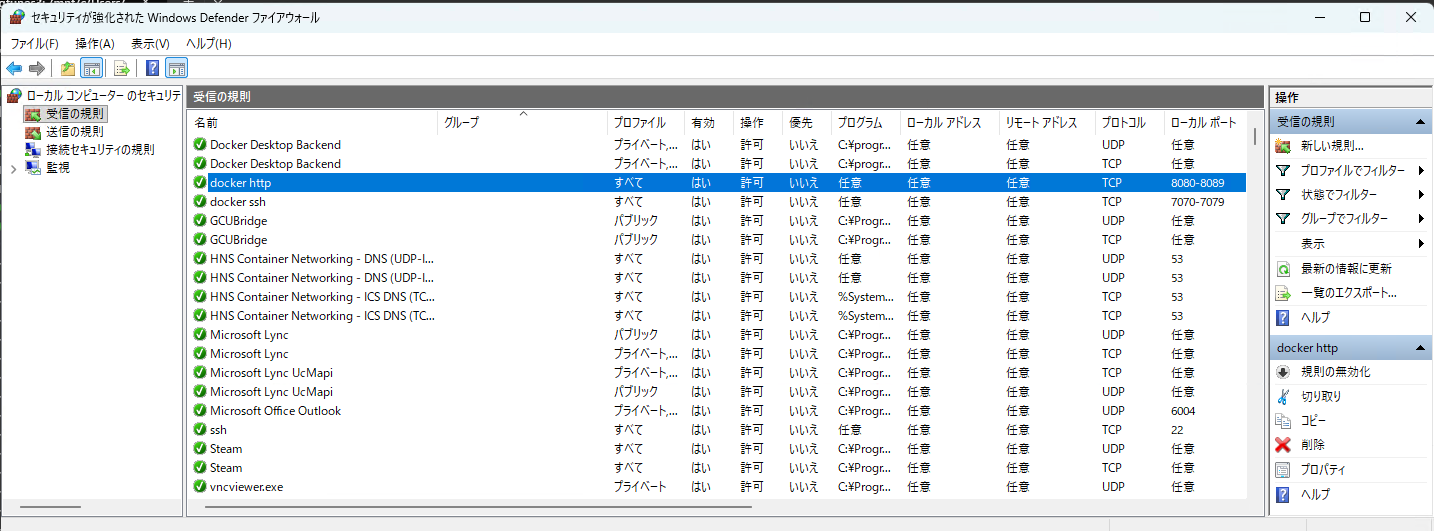This screenshot has width=1434, height=531.
Task: Click the blue Back arrow in toolbar
Action: (x=14, y=68)
